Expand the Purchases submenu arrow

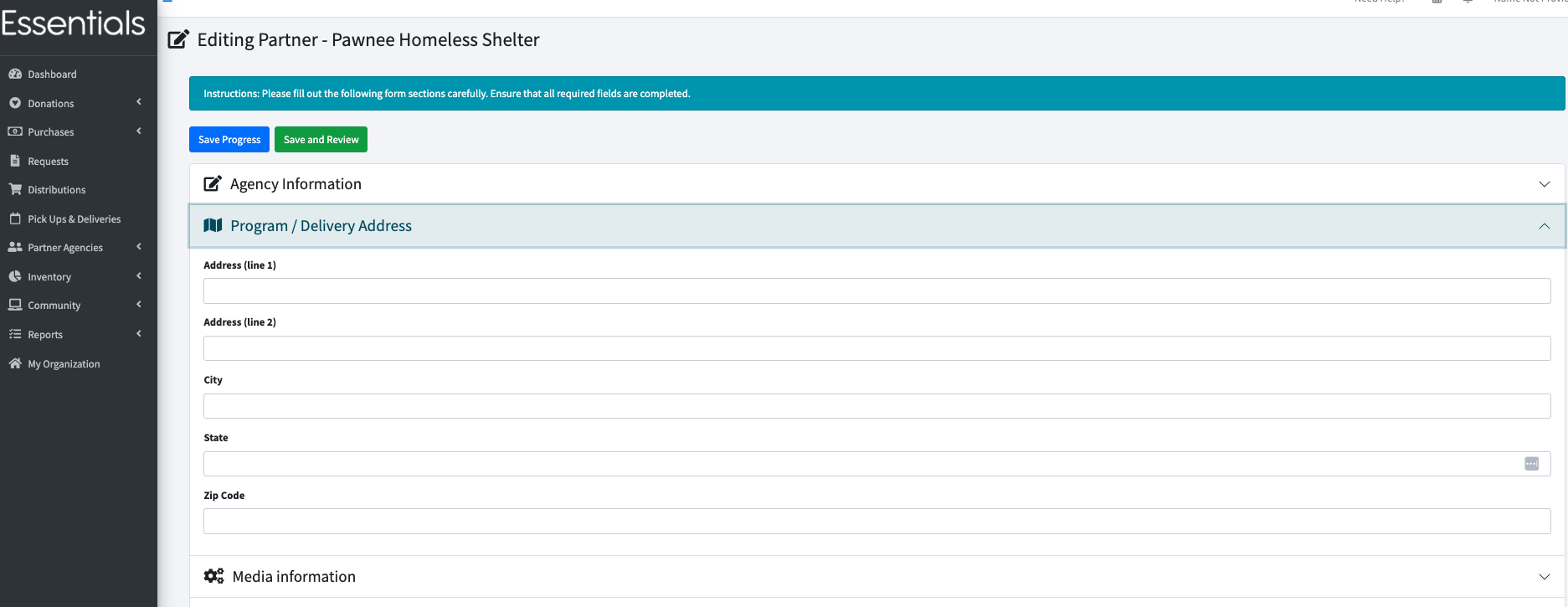point(139,131)
